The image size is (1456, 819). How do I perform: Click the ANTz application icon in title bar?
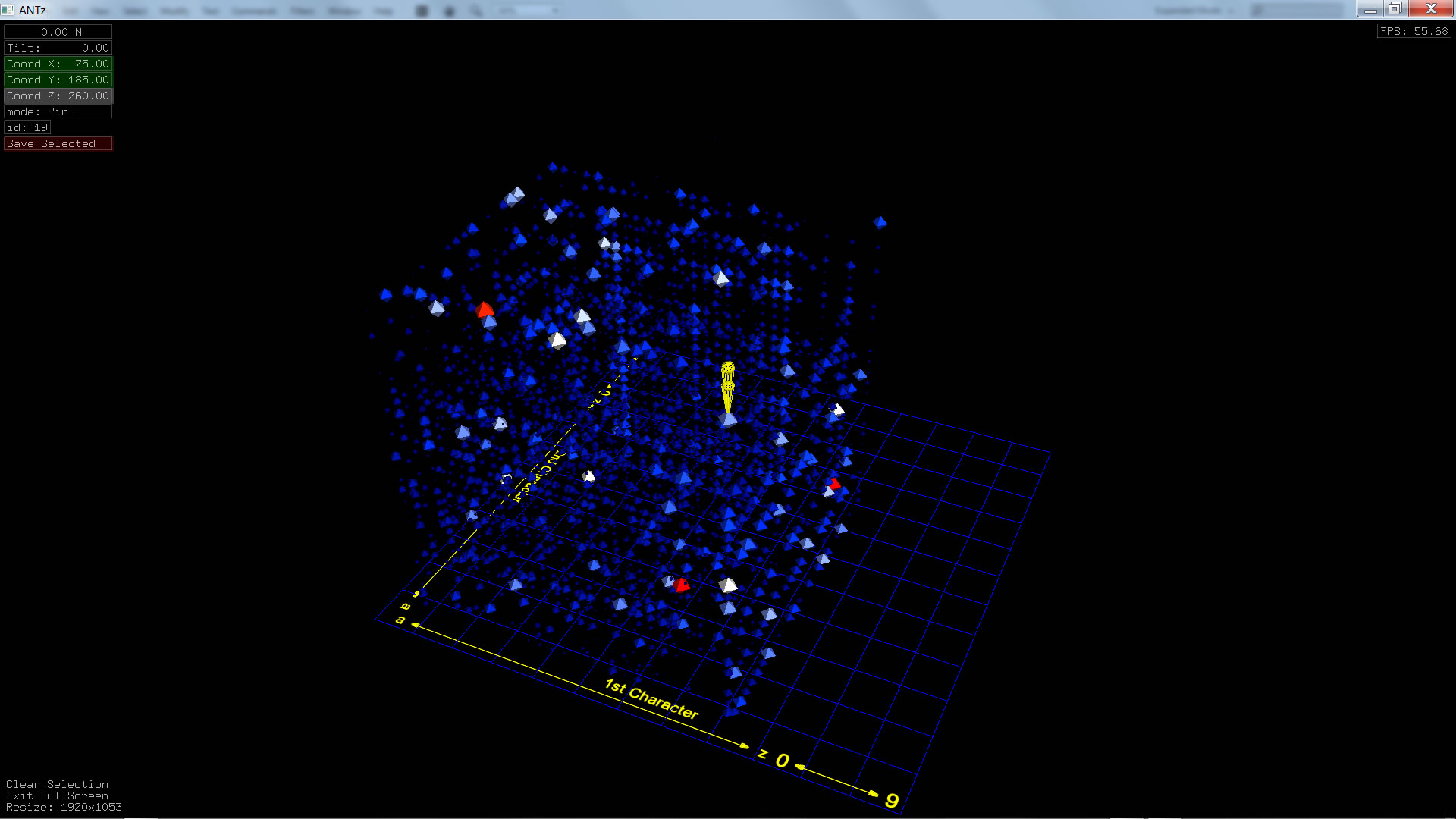pyautogui.click(x=8, y=10)
